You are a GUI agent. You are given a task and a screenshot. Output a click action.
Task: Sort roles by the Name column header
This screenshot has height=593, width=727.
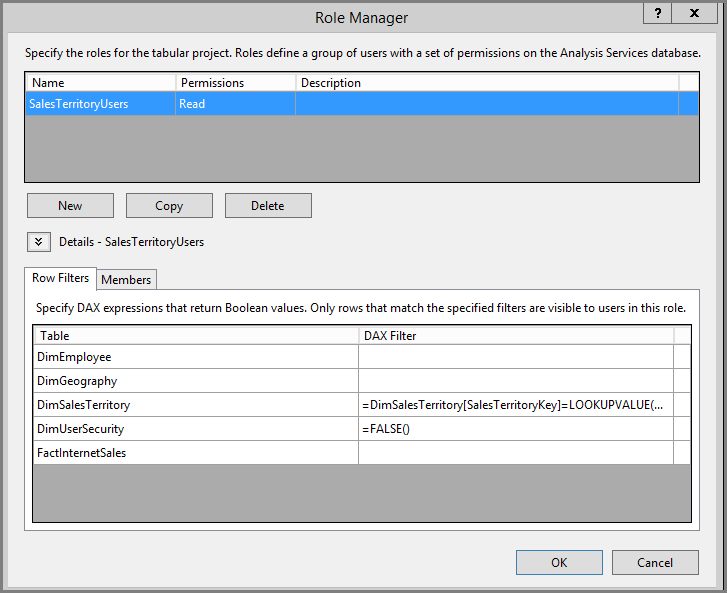click(x=101, y=83)
